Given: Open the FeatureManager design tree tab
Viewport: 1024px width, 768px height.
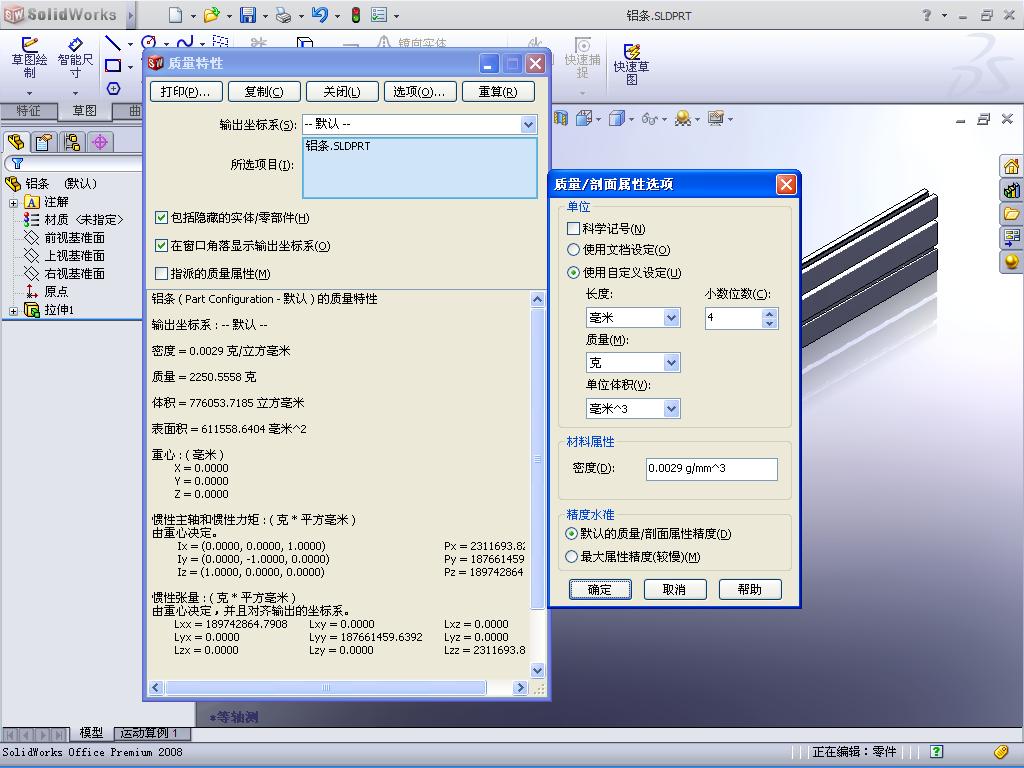Looking at the screenshot, I should [x=16, y=142].
